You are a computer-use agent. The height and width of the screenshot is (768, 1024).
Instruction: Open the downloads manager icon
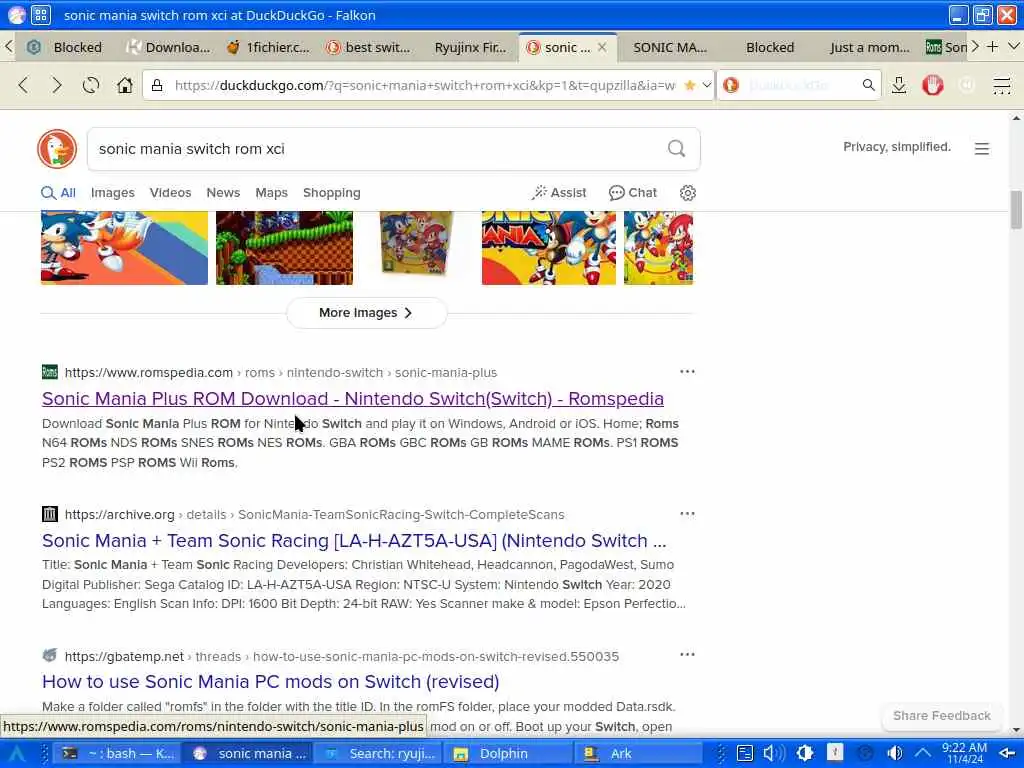[899, 85]
